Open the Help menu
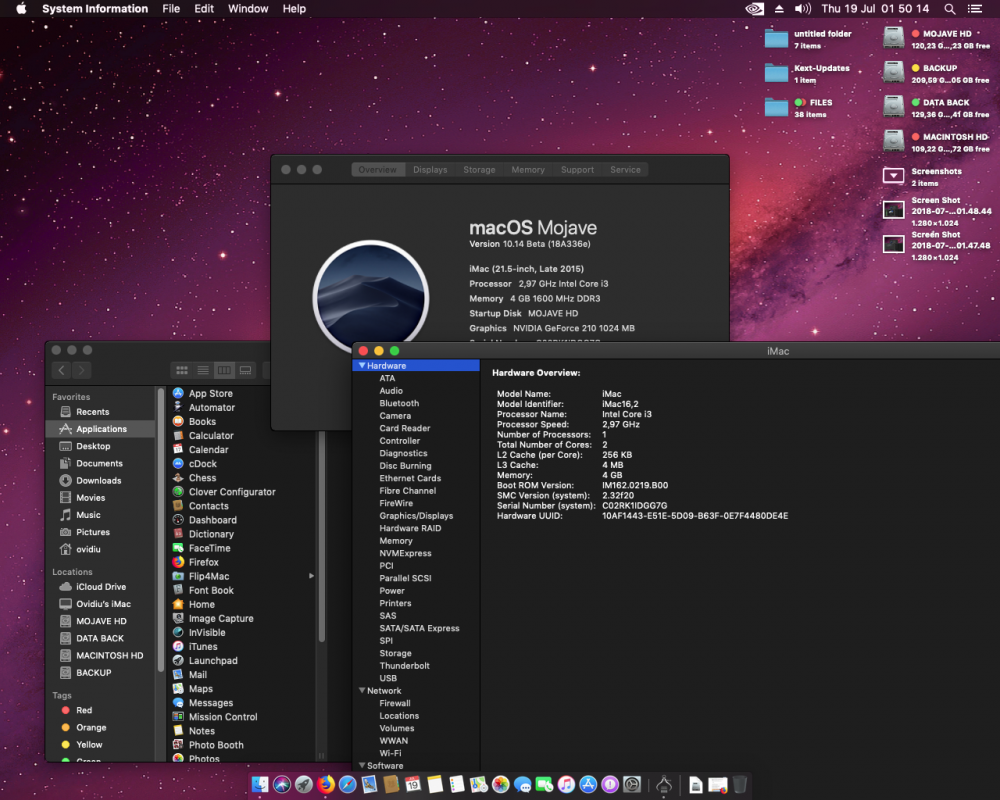 (x=294, y=9)
